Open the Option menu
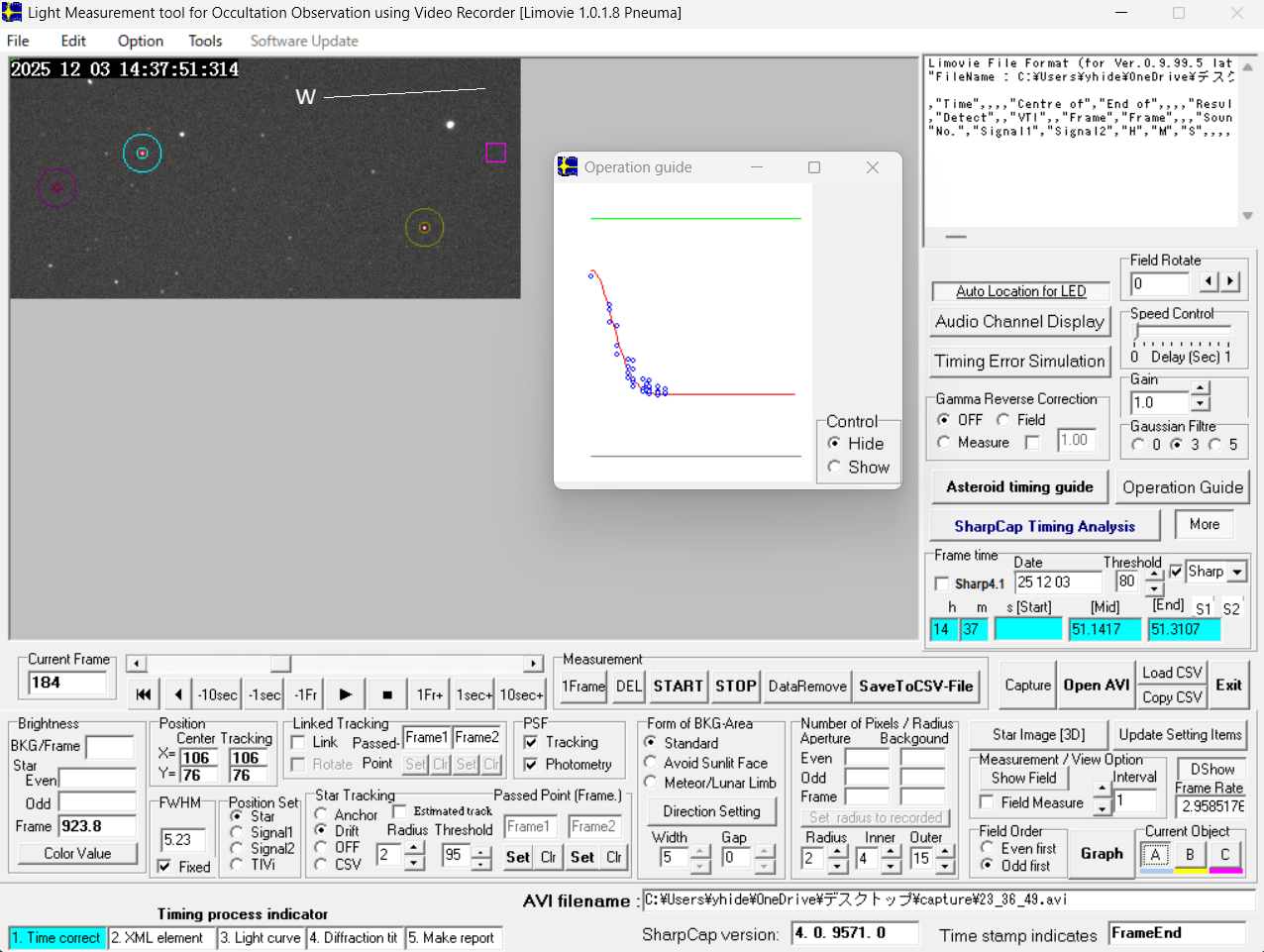The image size is (1264, 952). pos(140,41)
